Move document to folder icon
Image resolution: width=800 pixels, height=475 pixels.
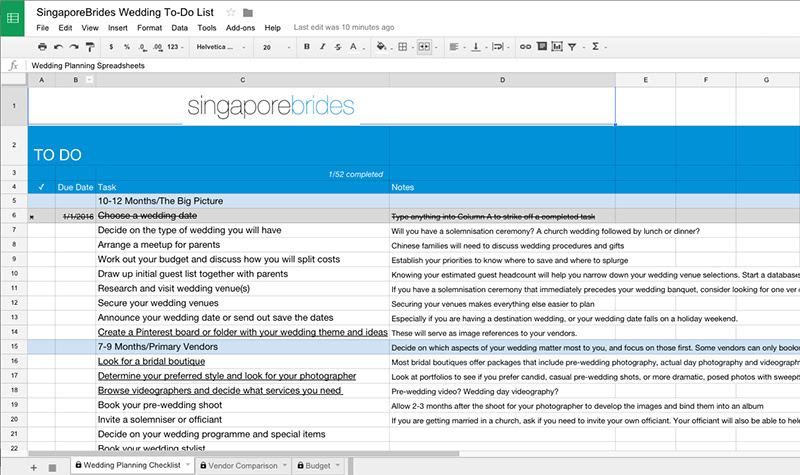[x=247, y=13]
